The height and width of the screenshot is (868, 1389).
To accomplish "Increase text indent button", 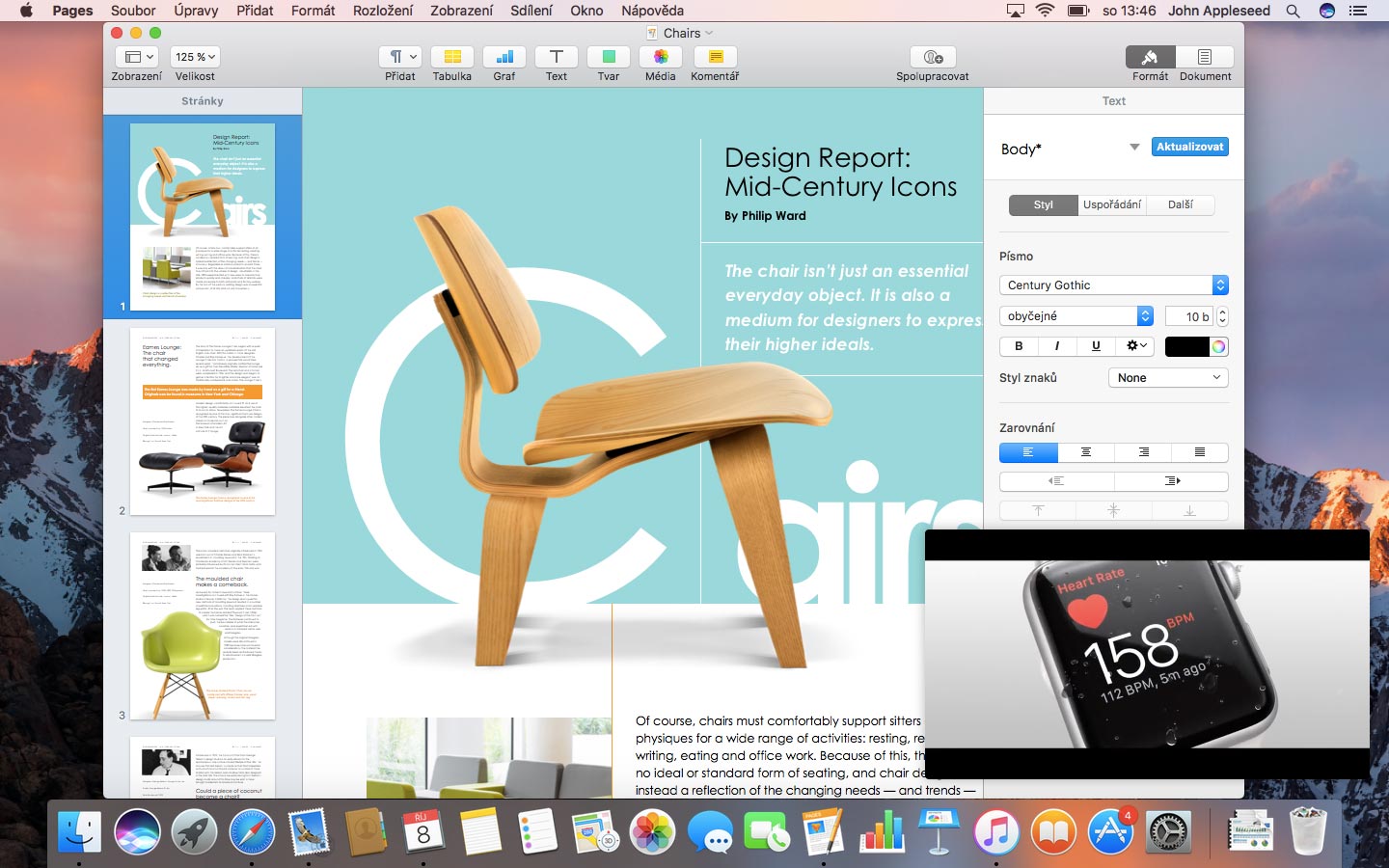I will click(x=1172, y=480).
